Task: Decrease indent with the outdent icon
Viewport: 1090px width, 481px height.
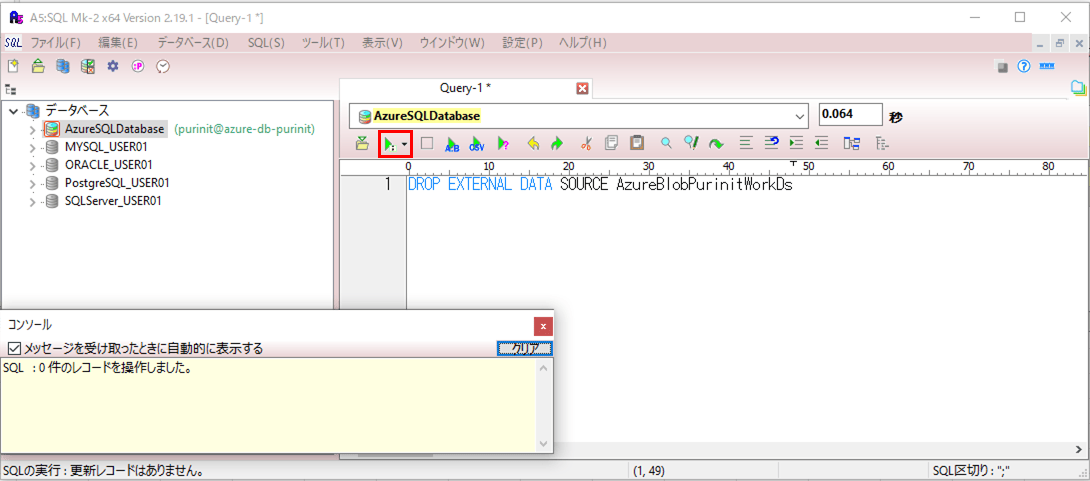Action: tap(822, 143)
